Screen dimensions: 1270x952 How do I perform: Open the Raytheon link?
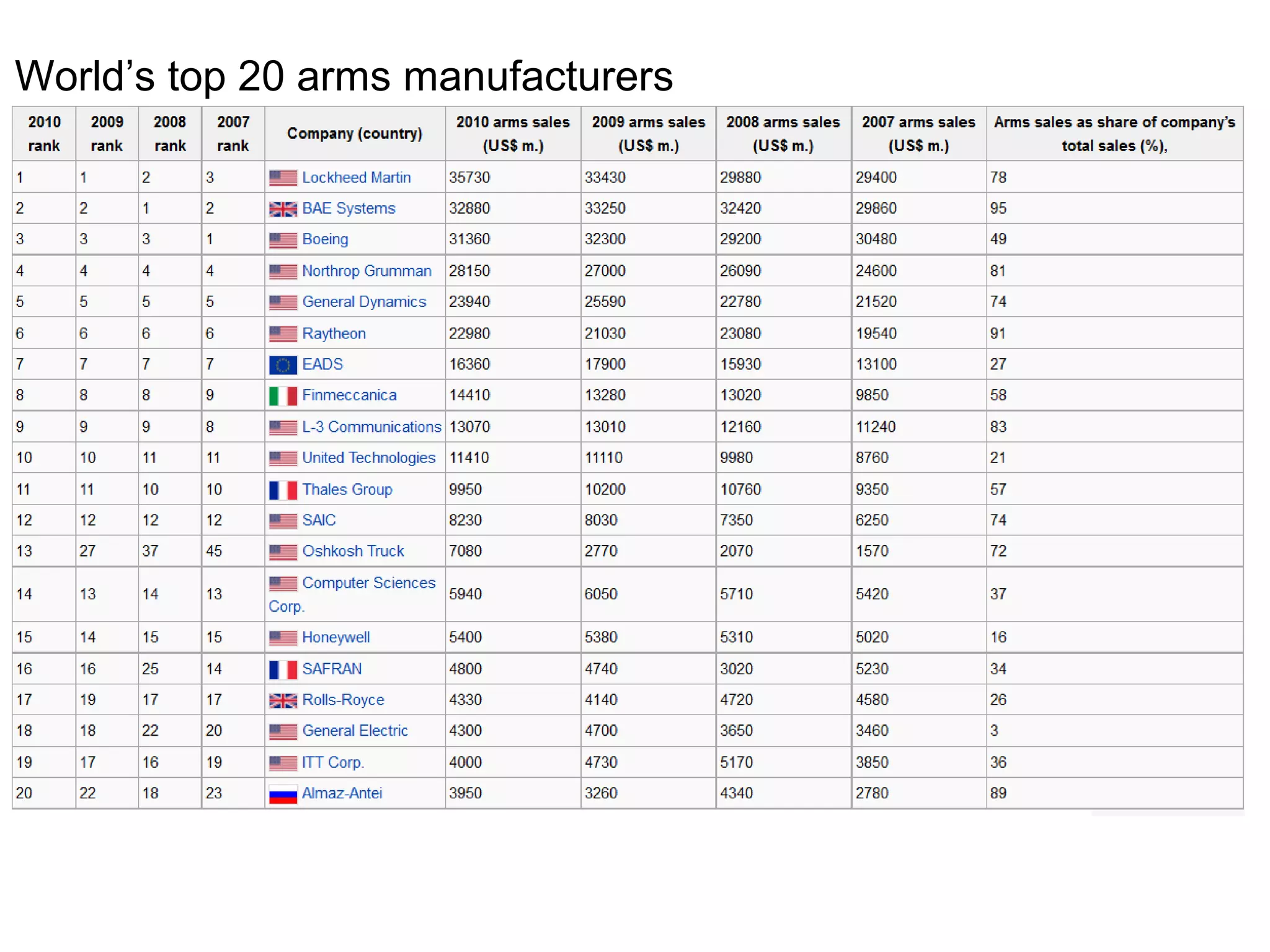[x=334, y=333]
